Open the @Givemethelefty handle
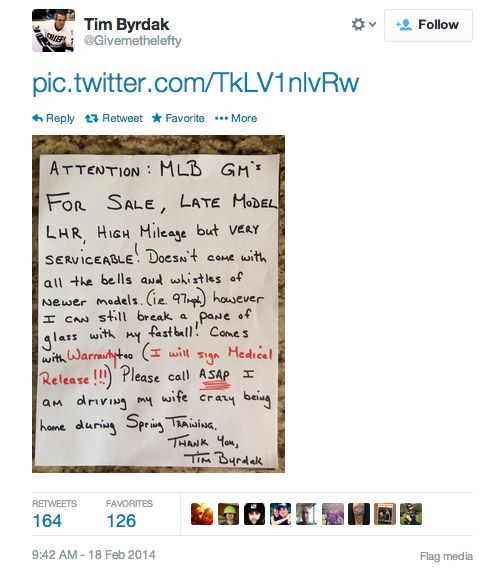 [132, 41]
